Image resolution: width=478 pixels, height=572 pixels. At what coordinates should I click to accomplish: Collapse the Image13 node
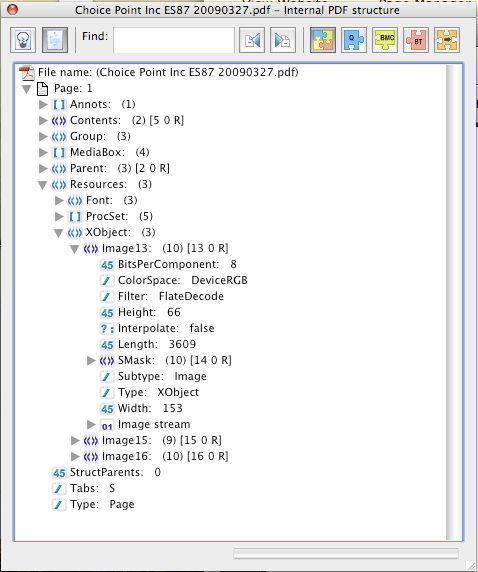tap(75, 249)
